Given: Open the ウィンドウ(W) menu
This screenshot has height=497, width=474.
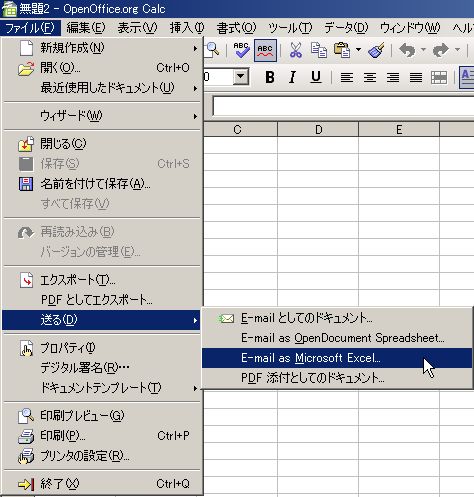Looking at the screenshot, I should (410, 28).
